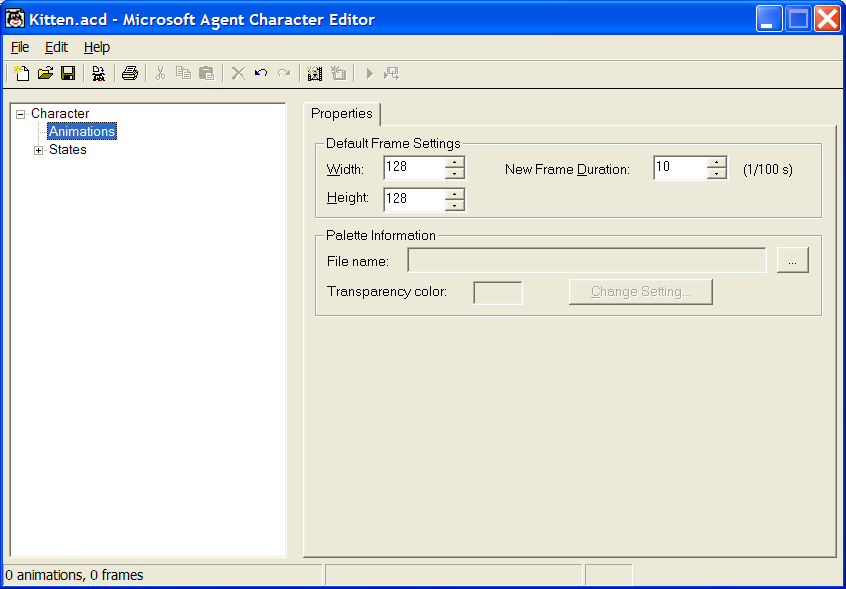Switch to the Properties tab
The image size is (846, 589).
(x=341, y=114)
